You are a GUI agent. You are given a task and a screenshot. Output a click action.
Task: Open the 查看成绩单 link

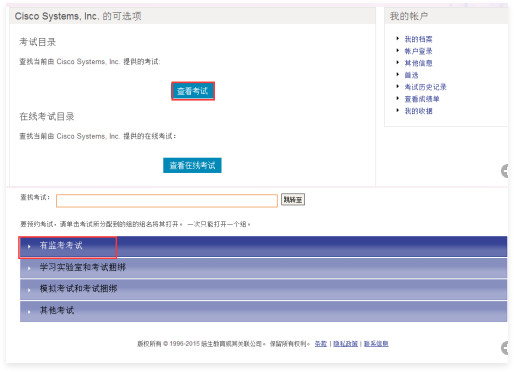pyautogui.click(x=422, y=99)
